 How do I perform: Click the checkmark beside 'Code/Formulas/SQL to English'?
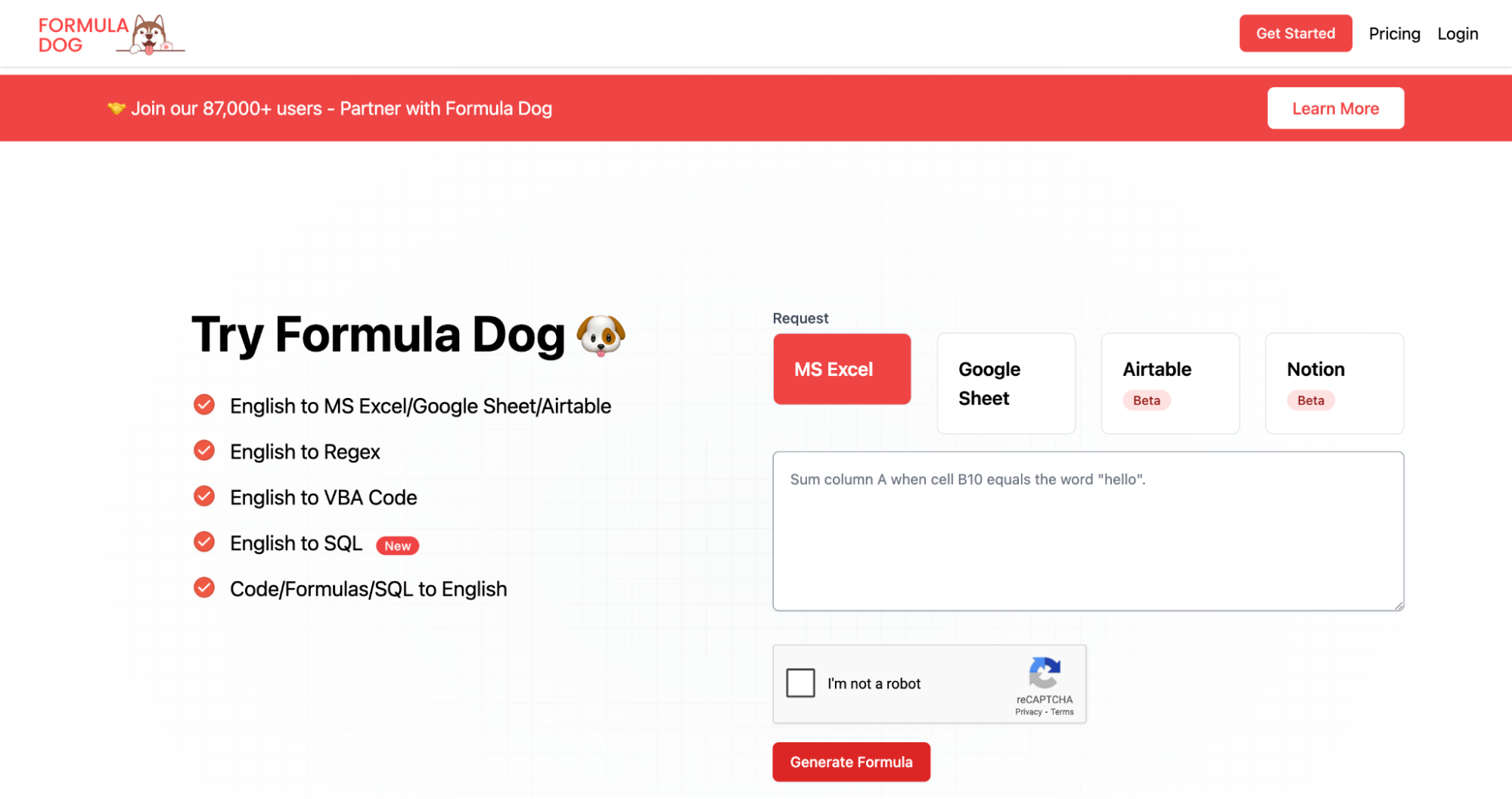[x=203, y=587]
